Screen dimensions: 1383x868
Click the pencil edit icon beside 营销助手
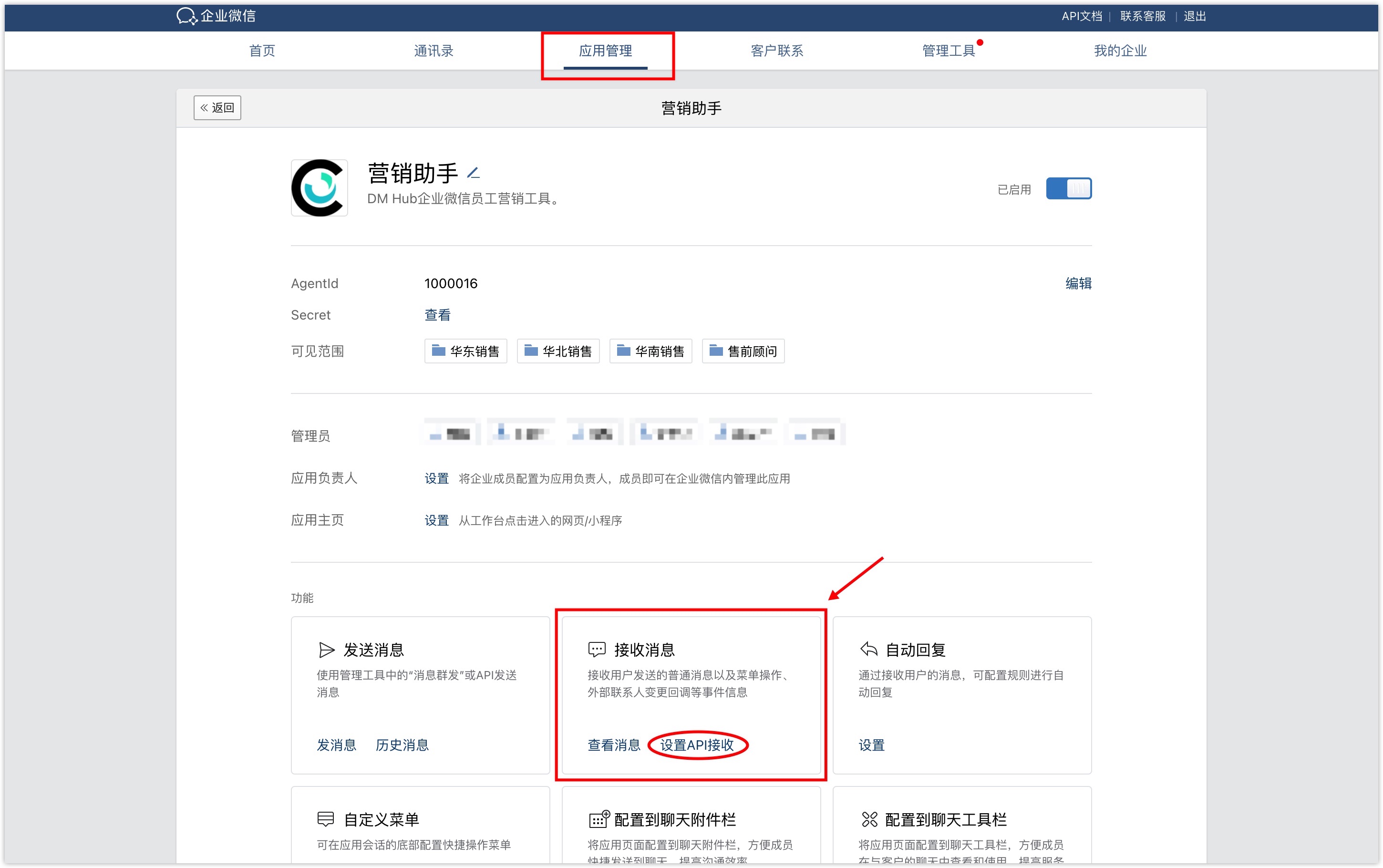click(473, 173)
